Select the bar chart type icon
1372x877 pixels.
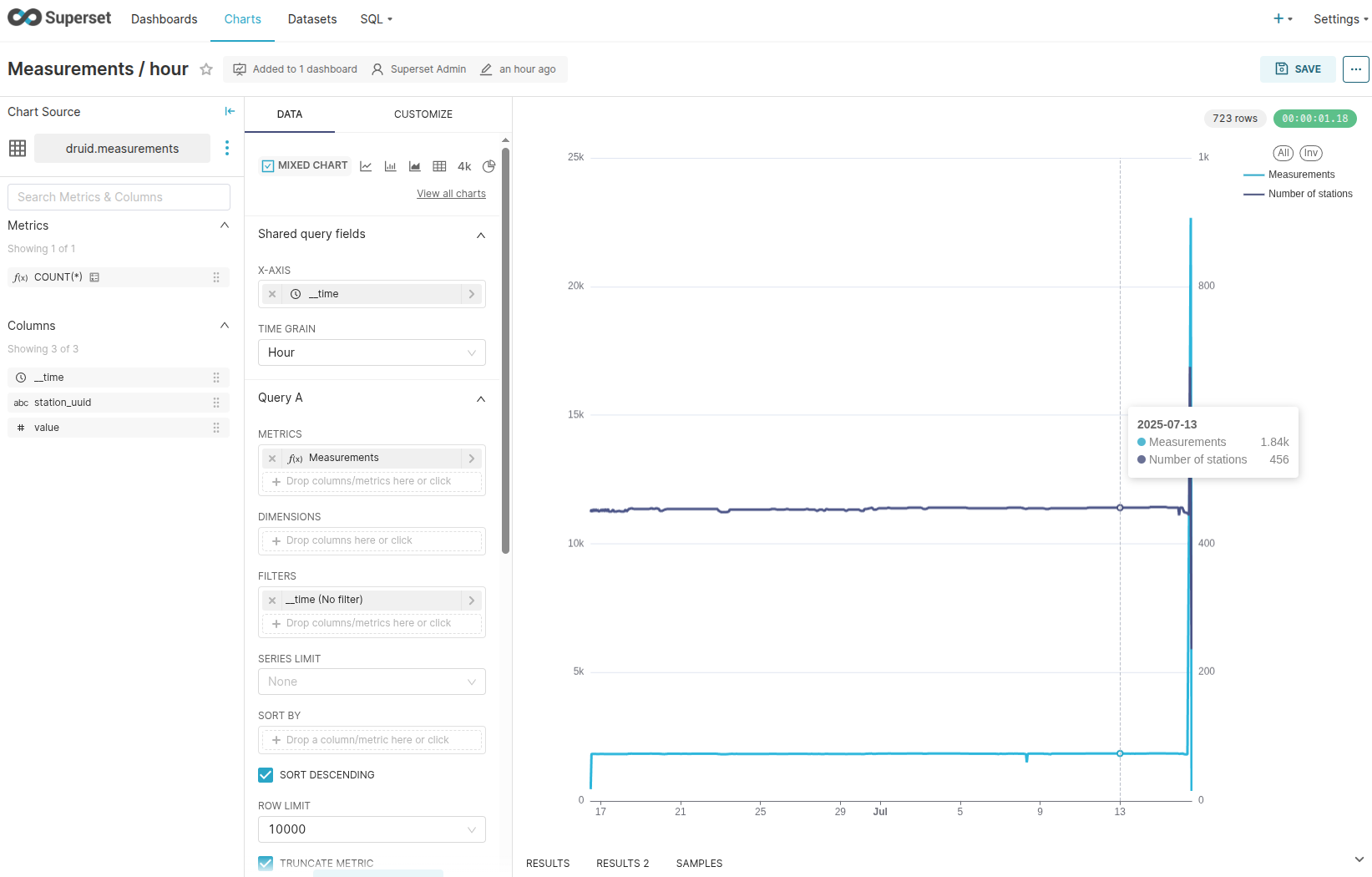(x=390, y=166)
